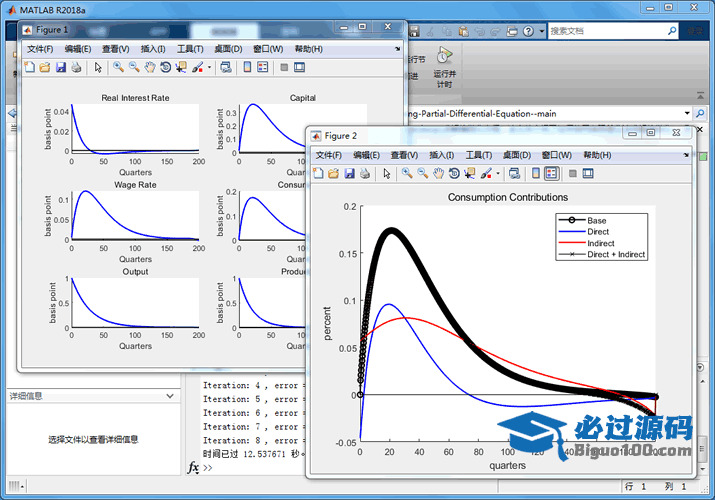Toggle Hide Plot Tools in Figure 1 toolbar
715x500 pixels.
click(x=284, y=67)
